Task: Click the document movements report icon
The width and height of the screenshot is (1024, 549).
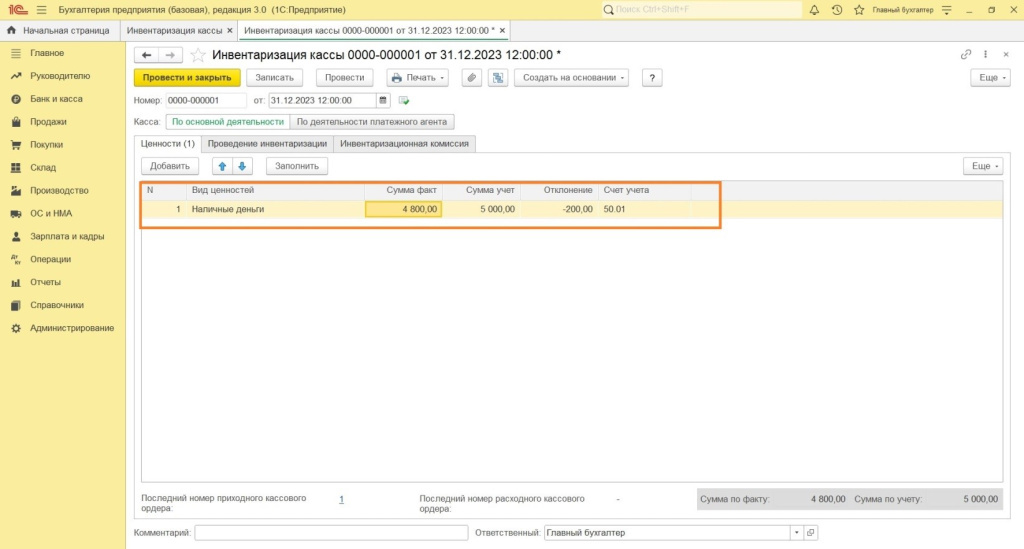Action: [x=498, y=78]
